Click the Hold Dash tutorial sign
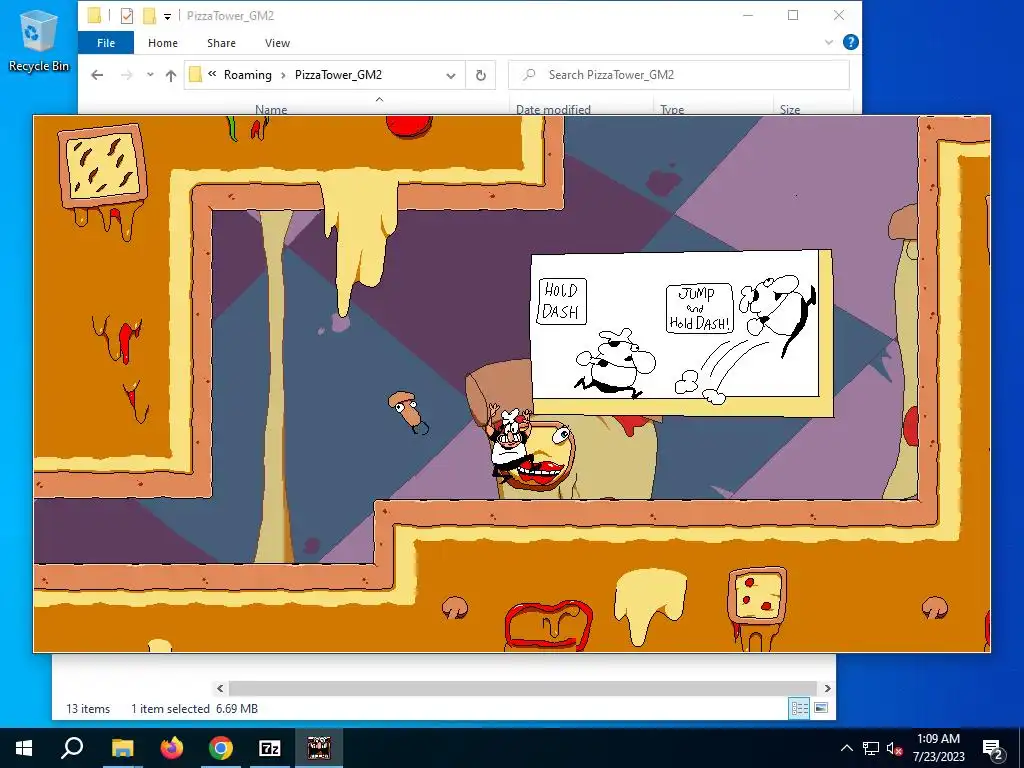Viewport: 1024px width, 768px height. point(681,333)
